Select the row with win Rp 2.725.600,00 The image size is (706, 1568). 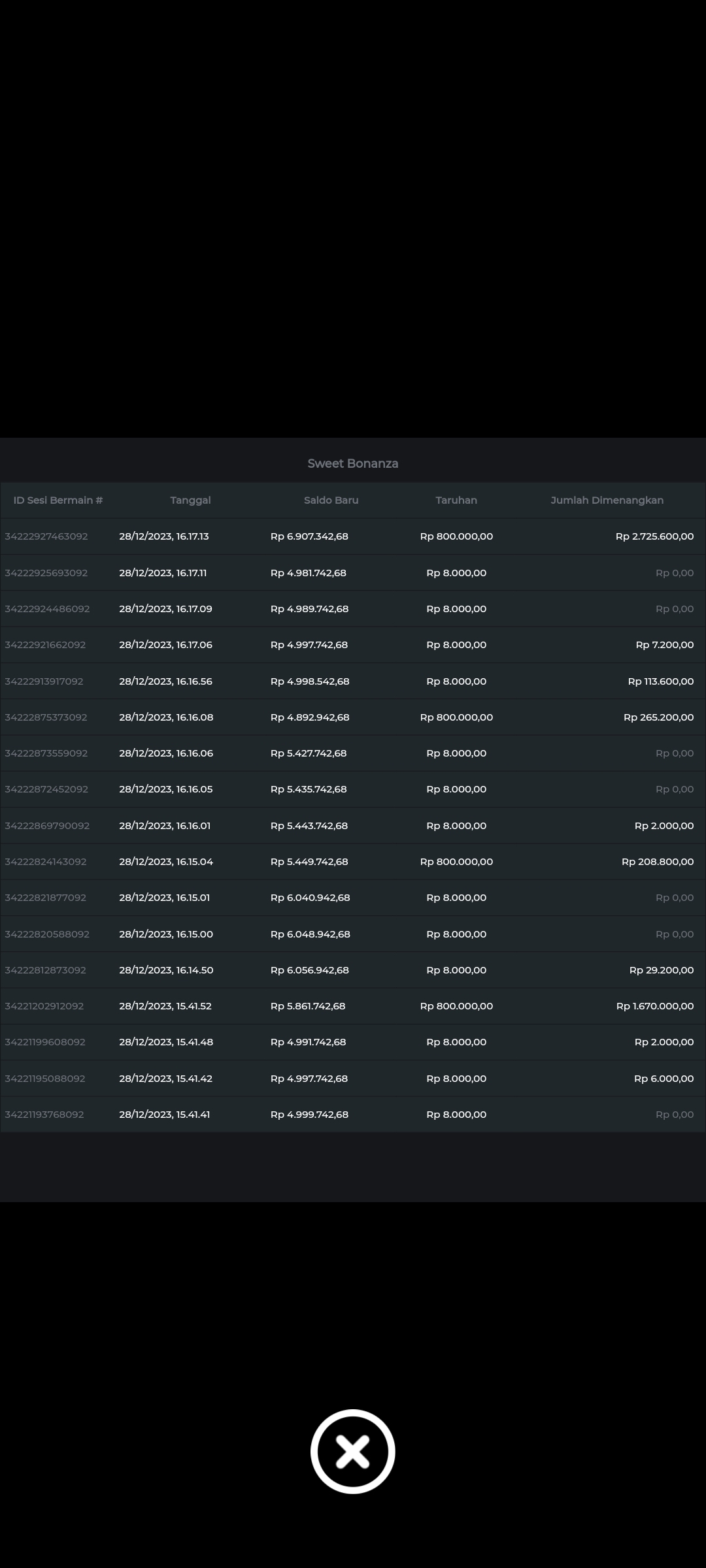pos(654,536)
